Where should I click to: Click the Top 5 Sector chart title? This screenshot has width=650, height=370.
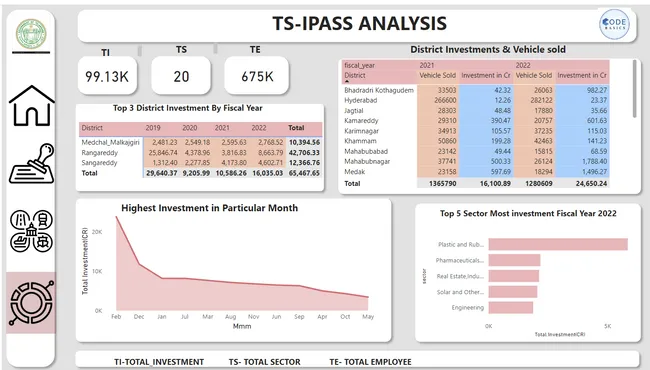tap(528, 213)
